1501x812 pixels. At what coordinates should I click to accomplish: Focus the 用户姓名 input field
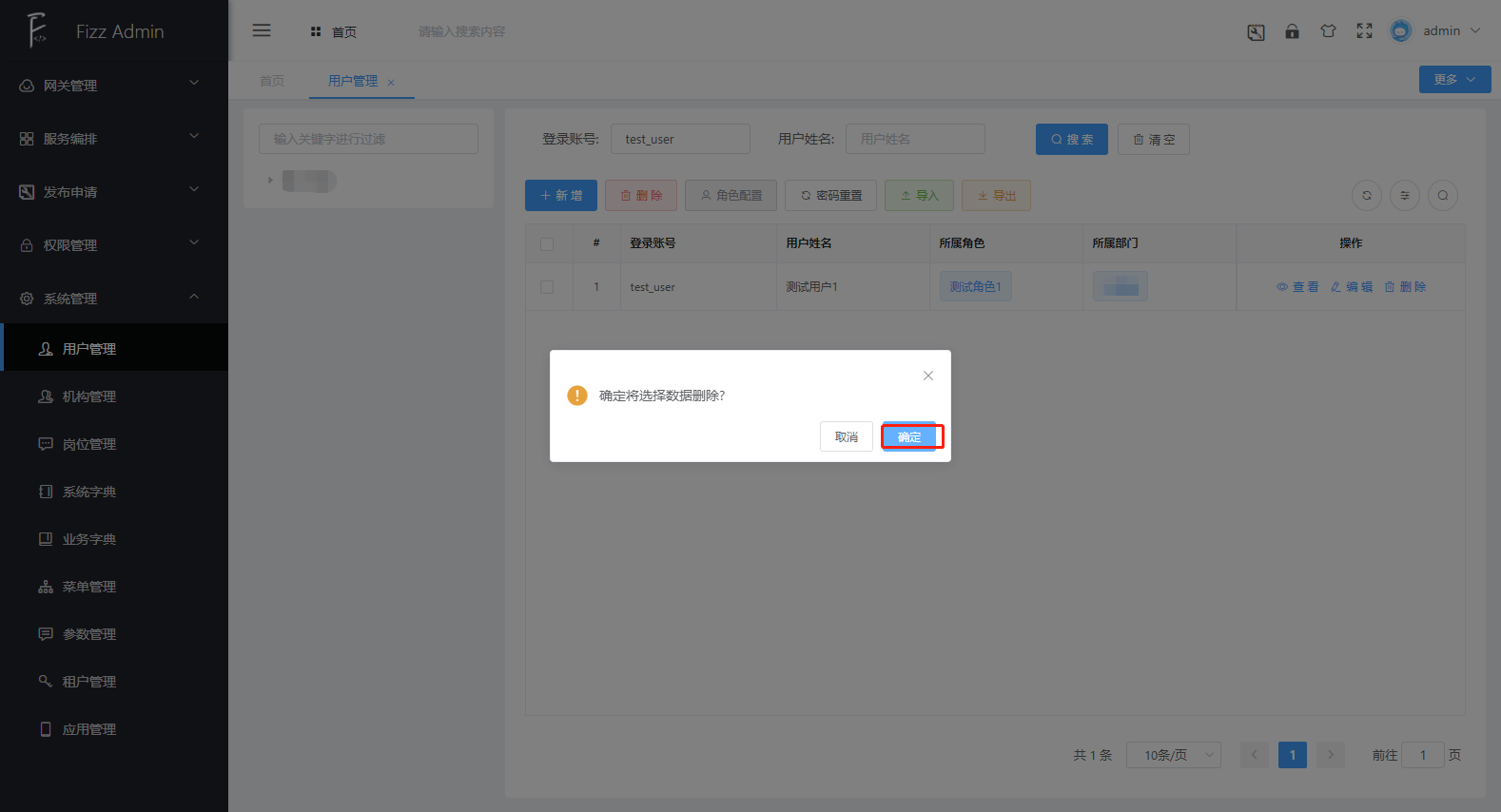915,139
